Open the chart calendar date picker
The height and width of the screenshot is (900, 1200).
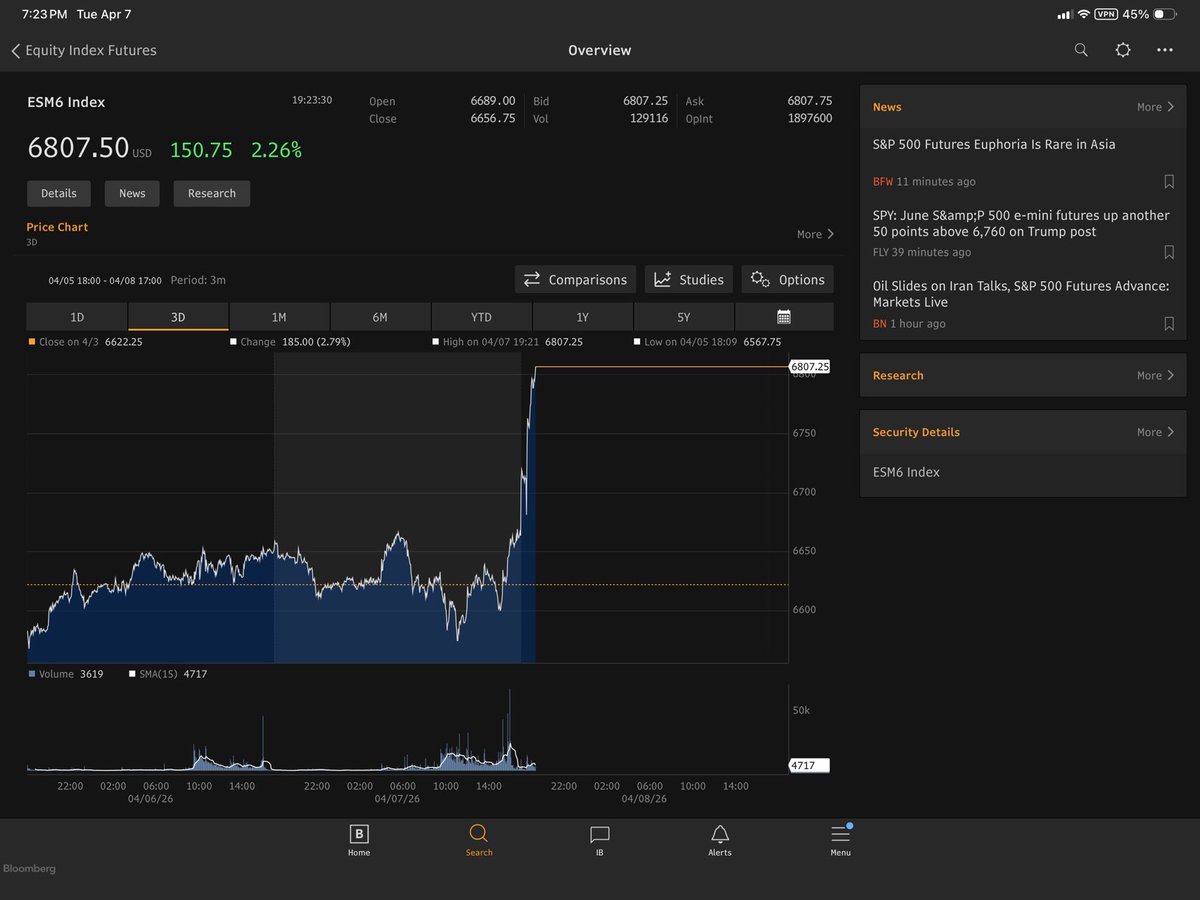[x=784, y=317]
